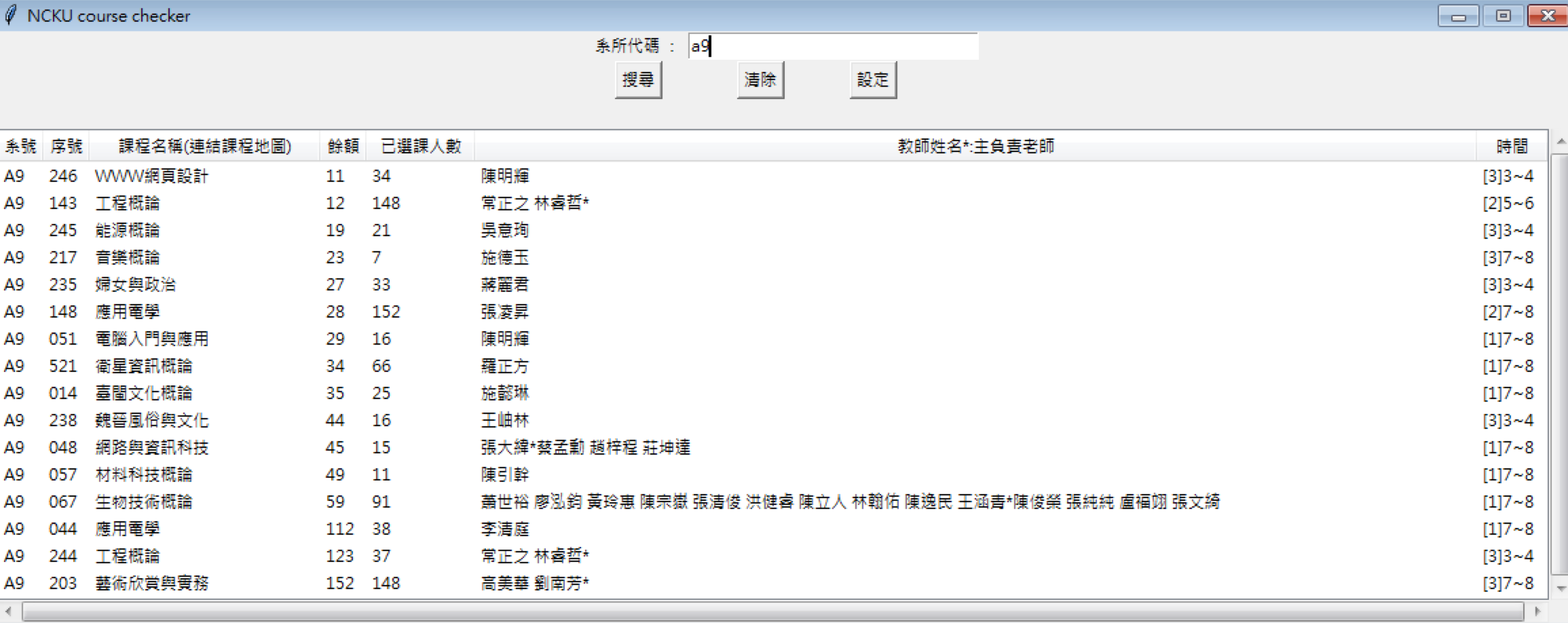The height and width of the screenshot is (623, 1568).
Task: Click the feather icon in the title bar
Action: 11,15
